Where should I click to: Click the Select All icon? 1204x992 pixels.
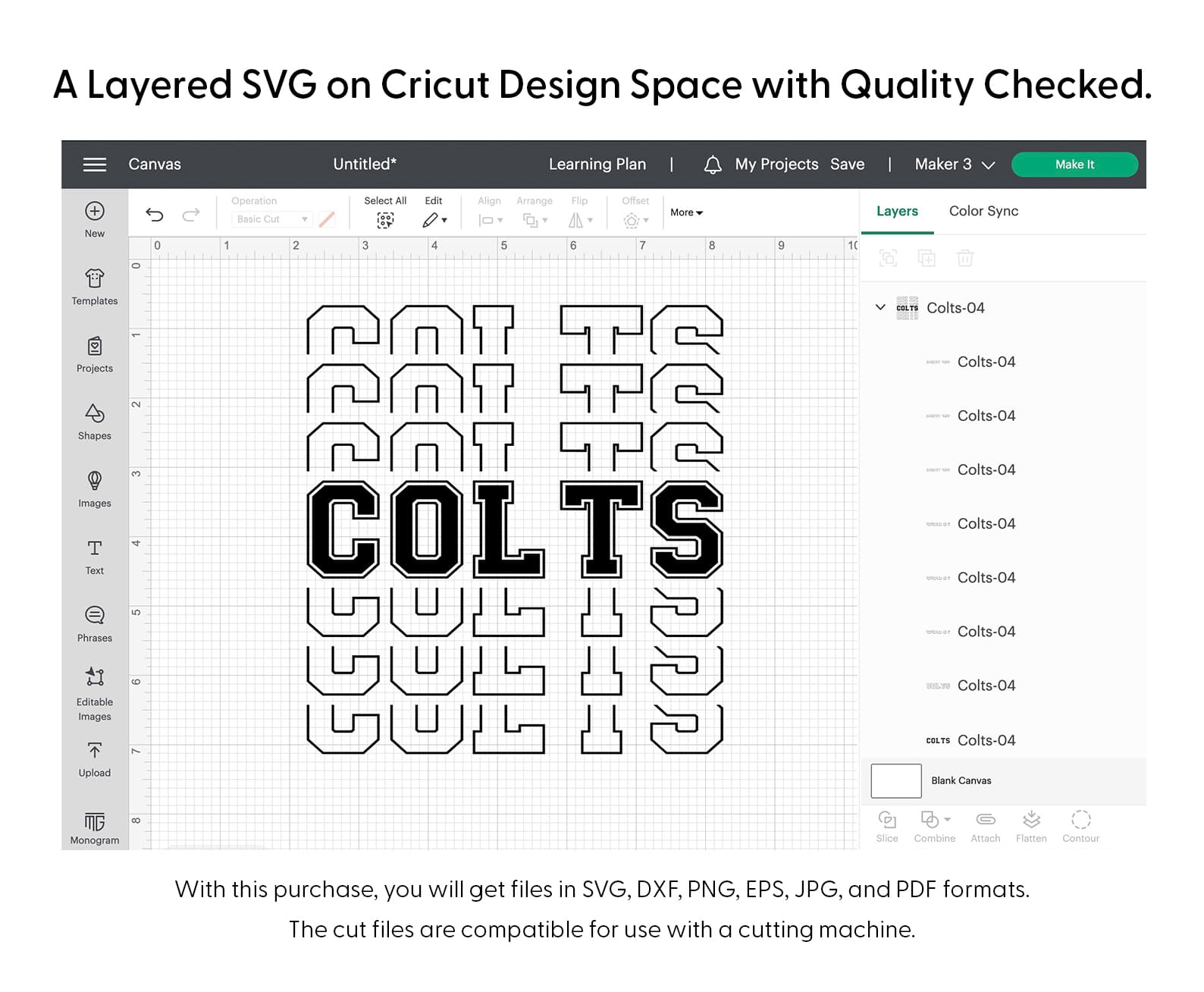click(x=385, y=220)
